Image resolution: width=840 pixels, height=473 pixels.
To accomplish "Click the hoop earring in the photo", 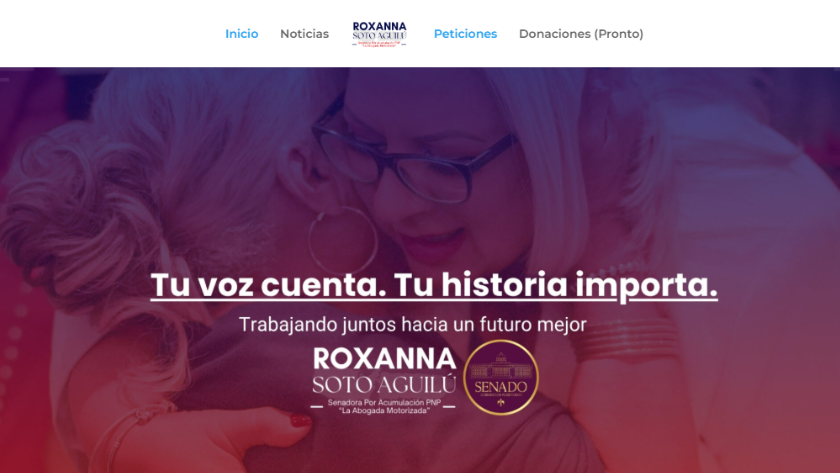I will pyautogui.click(x=343, y=240).
